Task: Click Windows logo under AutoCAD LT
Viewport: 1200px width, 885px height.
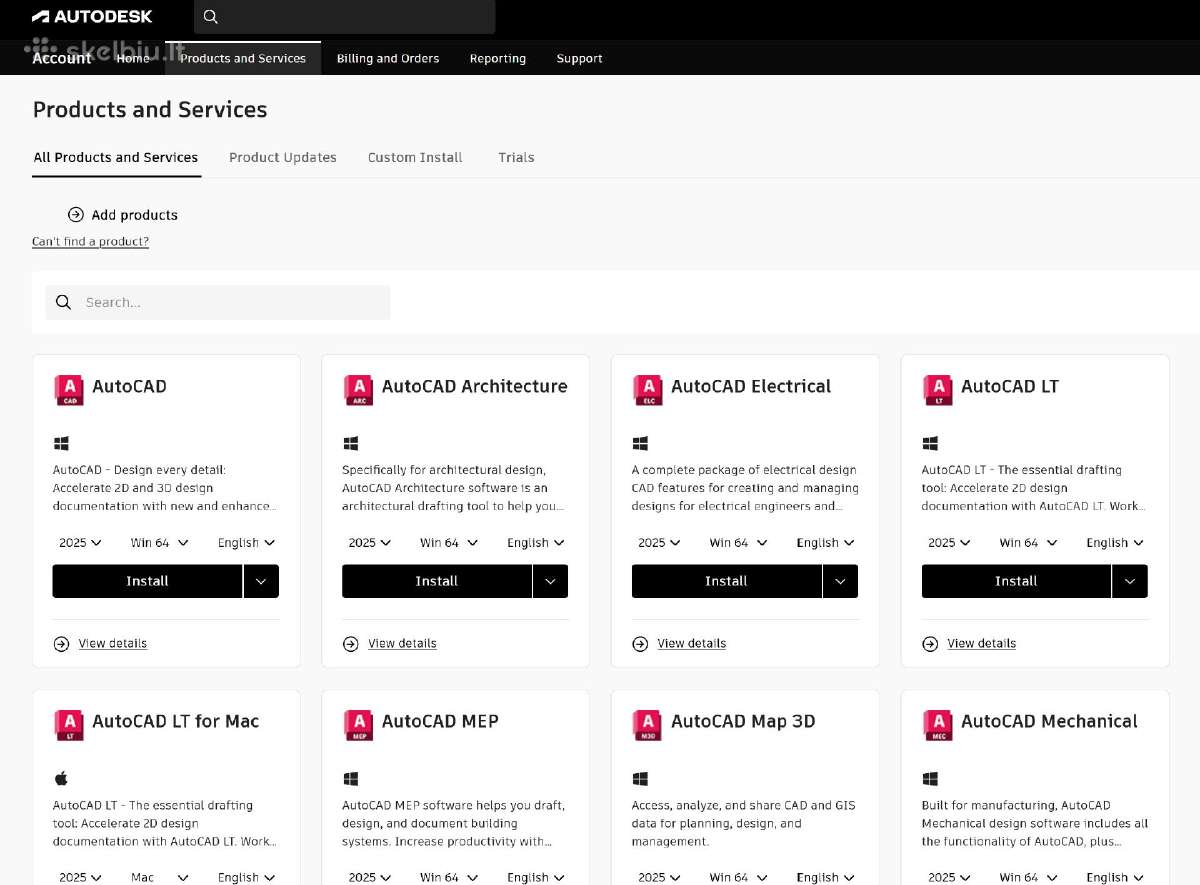Action: [x=930, y=443]
